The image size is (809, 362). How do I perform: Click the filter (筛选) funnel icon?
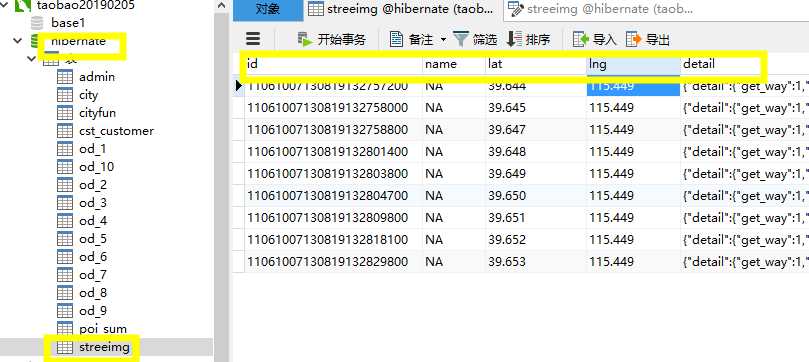pos(461,39)
